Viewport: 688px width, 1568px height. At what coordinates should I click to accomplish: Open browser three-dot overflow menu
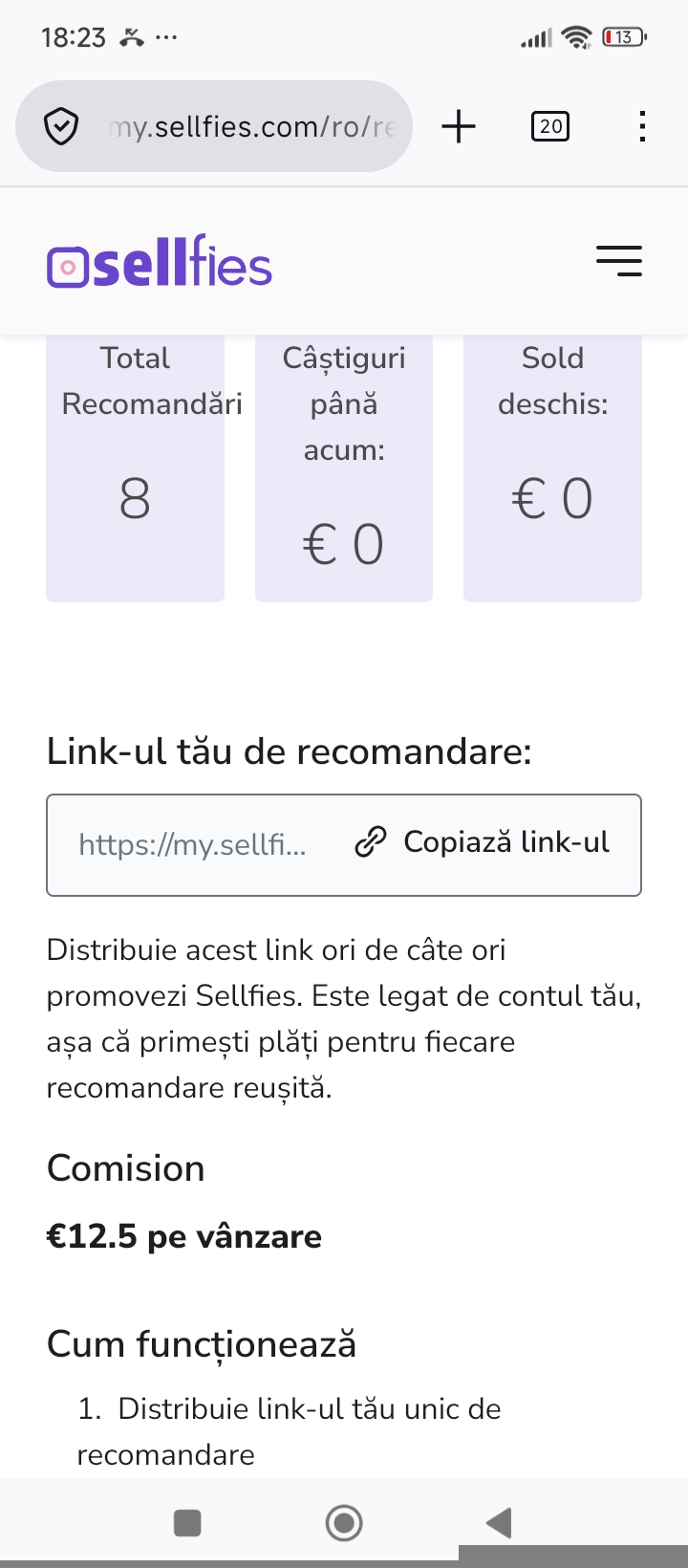(x=642, y=126)
